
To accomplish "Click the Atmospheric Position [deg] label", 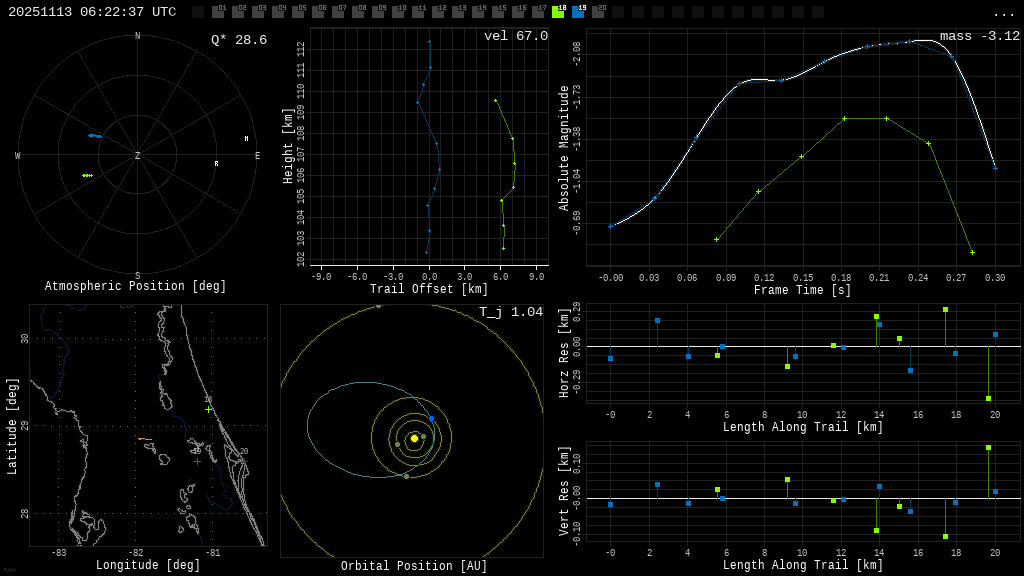I will coord(135,286).
